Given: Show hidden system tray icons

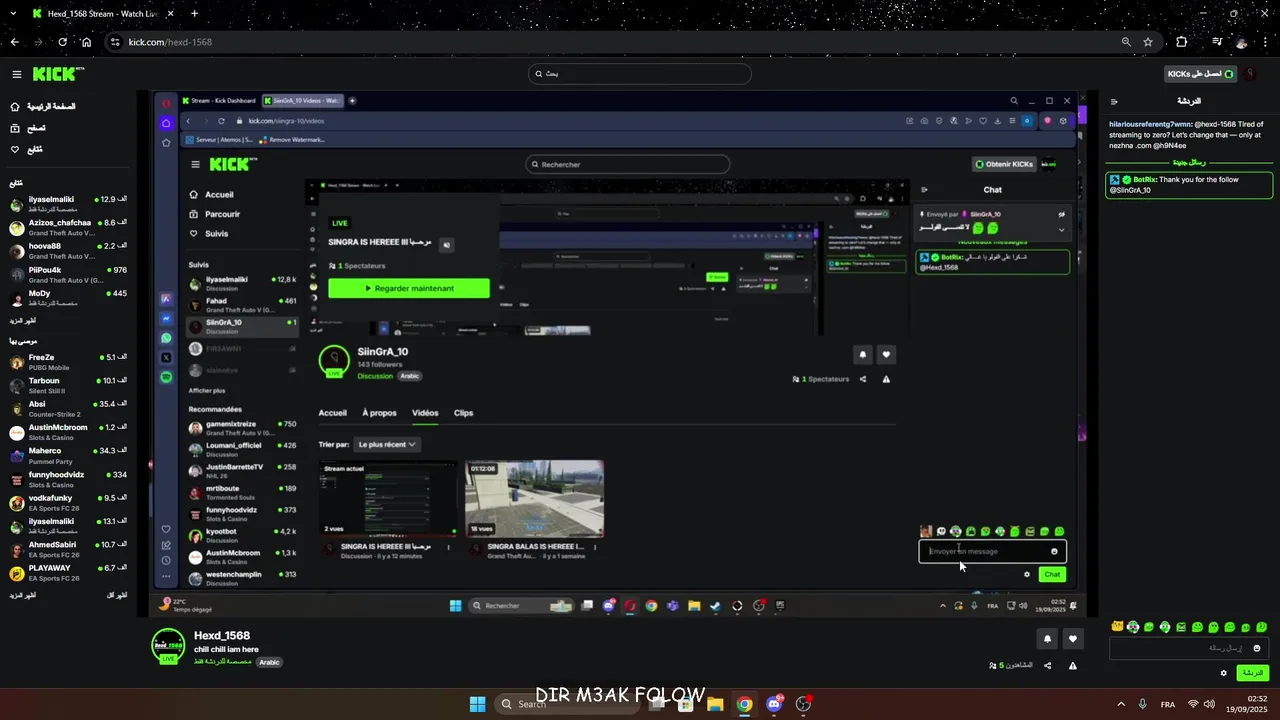Looking at the screenshot, I should point(1120,704).
